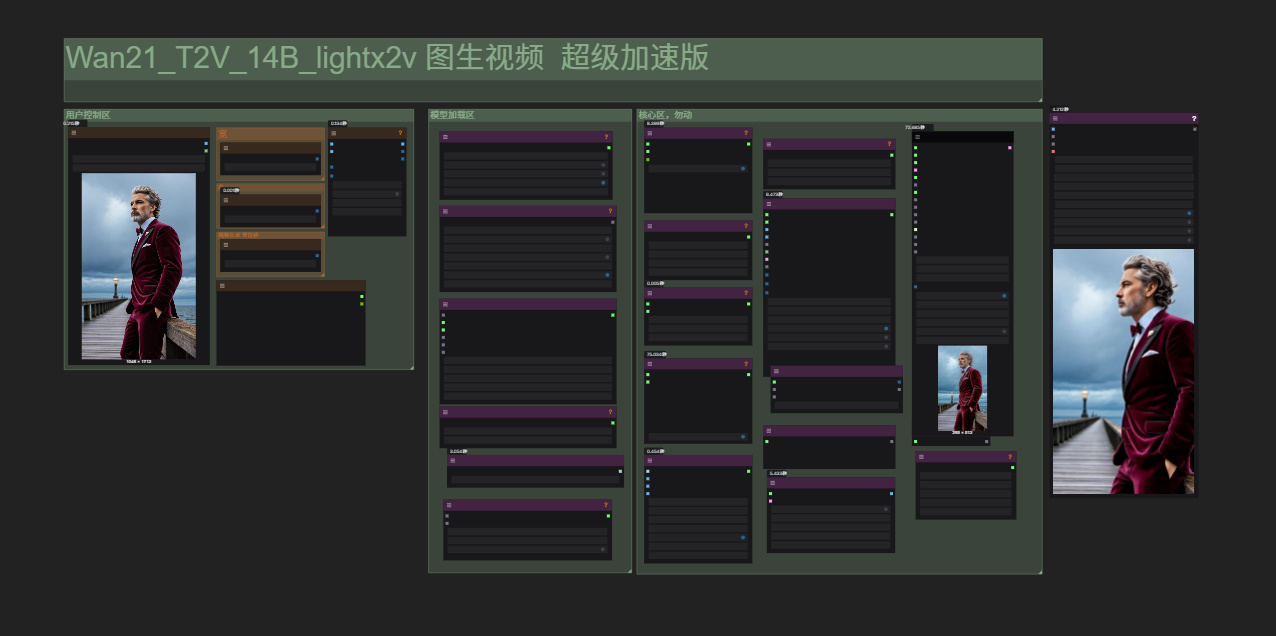Open help on the far-right output preview node
Viewport: 1276px width, 636px height.
(1194, 118)
